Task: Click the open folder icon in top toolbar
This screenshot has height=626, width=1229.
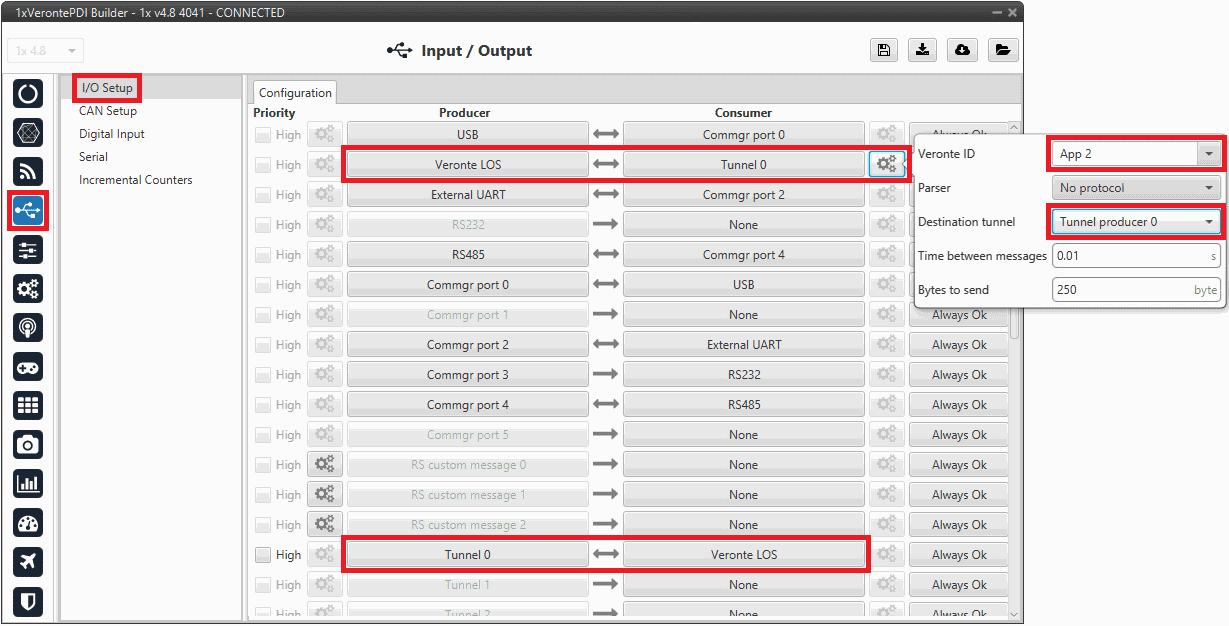Action: [x=1002, y=51]
